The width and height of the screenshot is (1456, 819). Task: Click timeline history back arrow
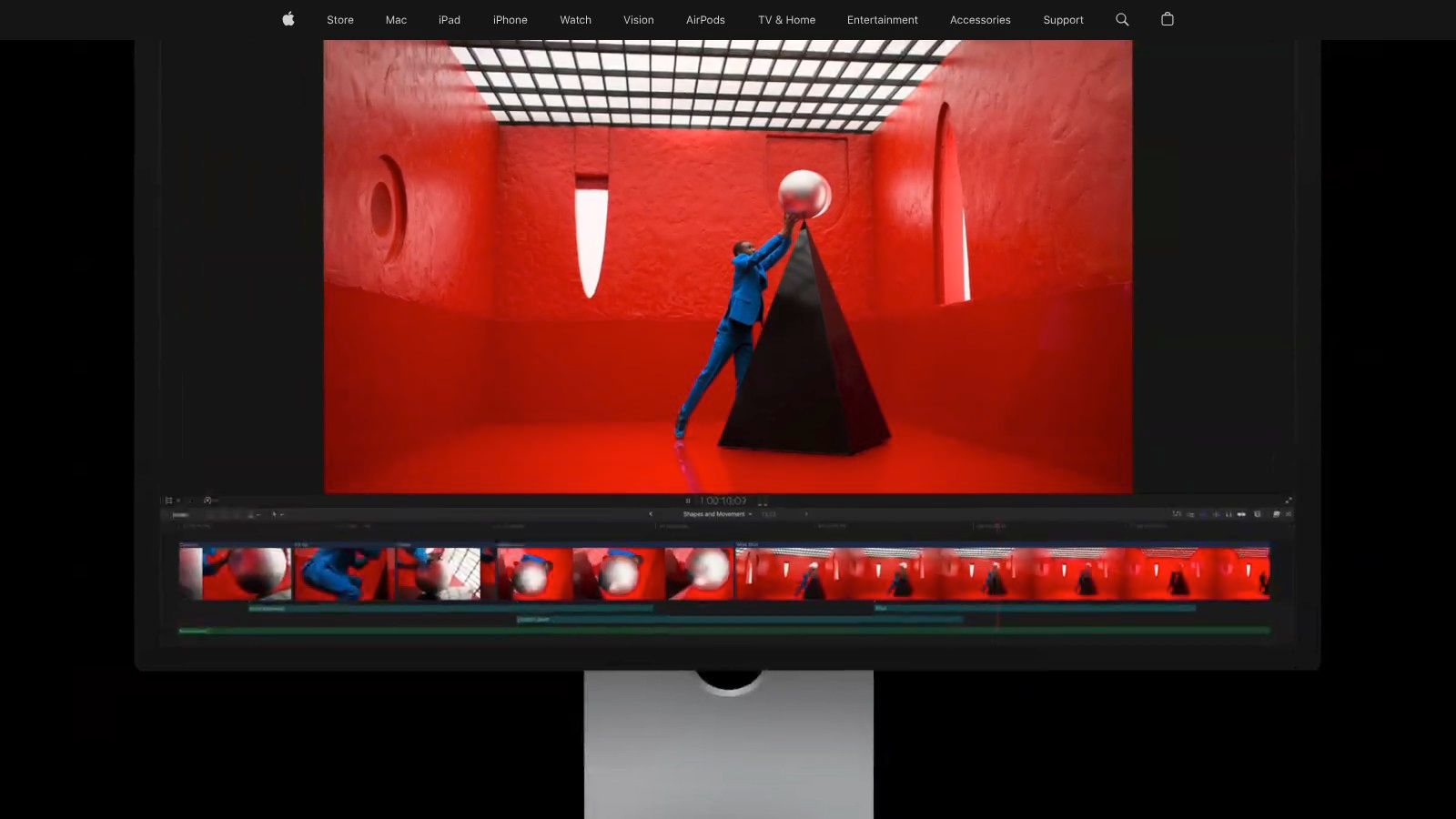[x=651, y=514]
